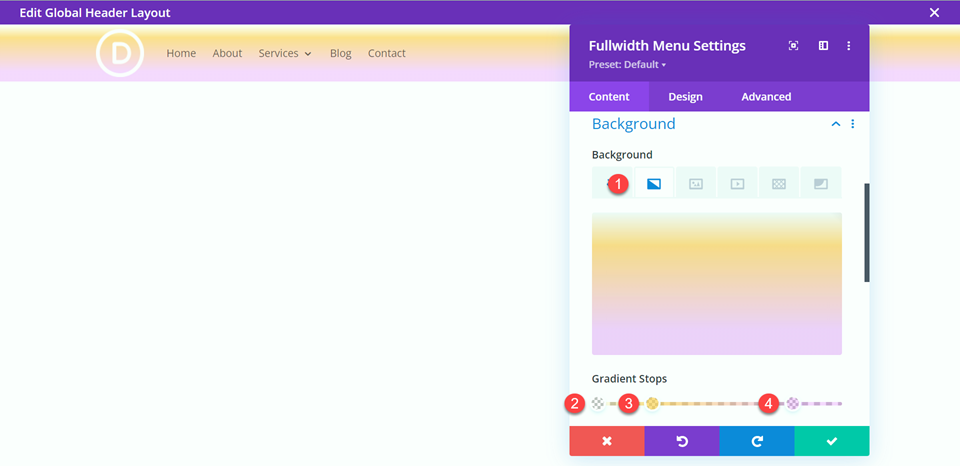This screenshot has height=466, width=960.
Task: Select the background image tab icon
Action: point(696,182)
